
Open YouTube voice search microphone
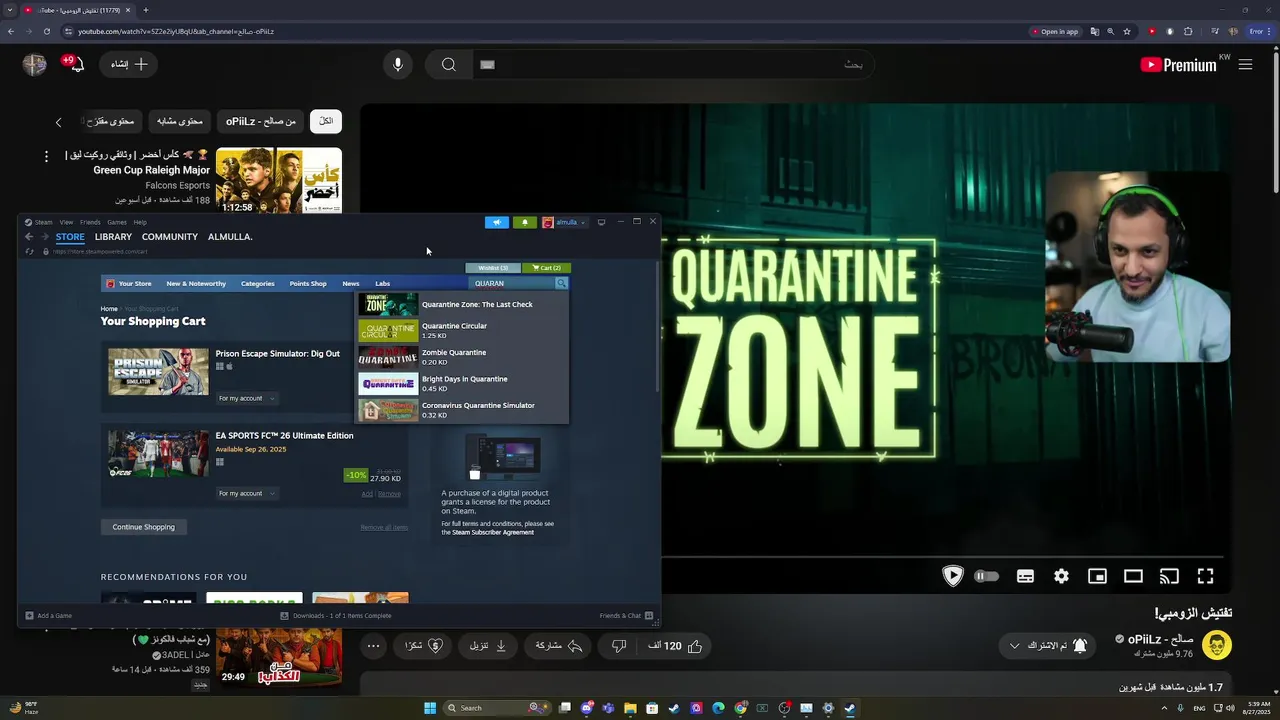(398, 65)
